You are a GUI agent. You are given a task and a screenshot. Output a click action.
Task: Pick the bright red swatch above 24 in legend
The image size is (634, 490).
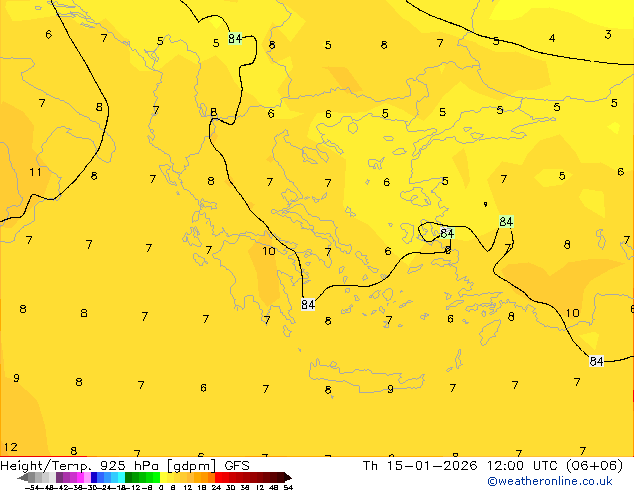(218, 477)
